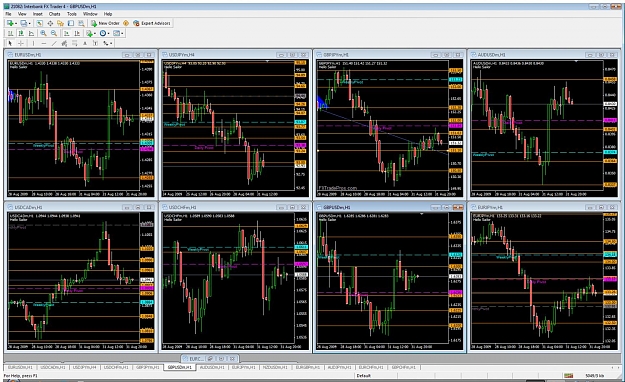This screenshot has height=382, width=625.
Task: Switch to Line Chart display
Action: coord(31,33)
